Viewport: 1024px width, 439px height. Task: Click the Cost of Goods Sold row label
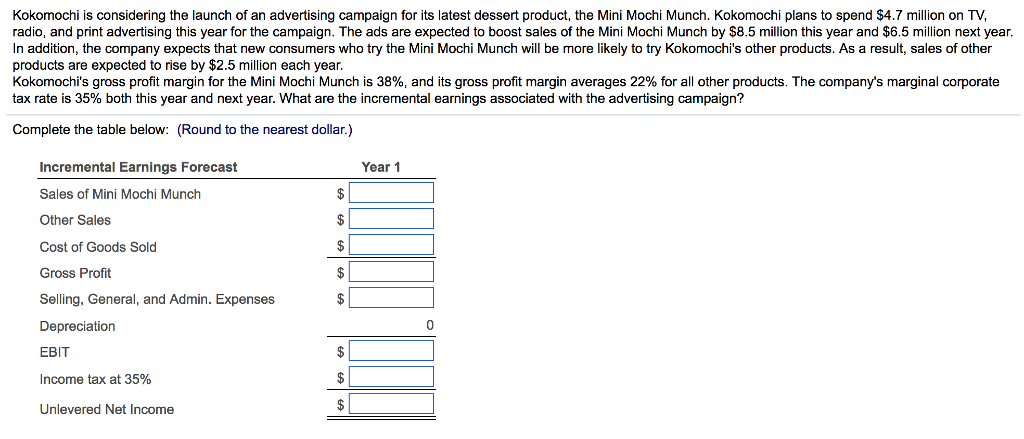click(98, 247)
